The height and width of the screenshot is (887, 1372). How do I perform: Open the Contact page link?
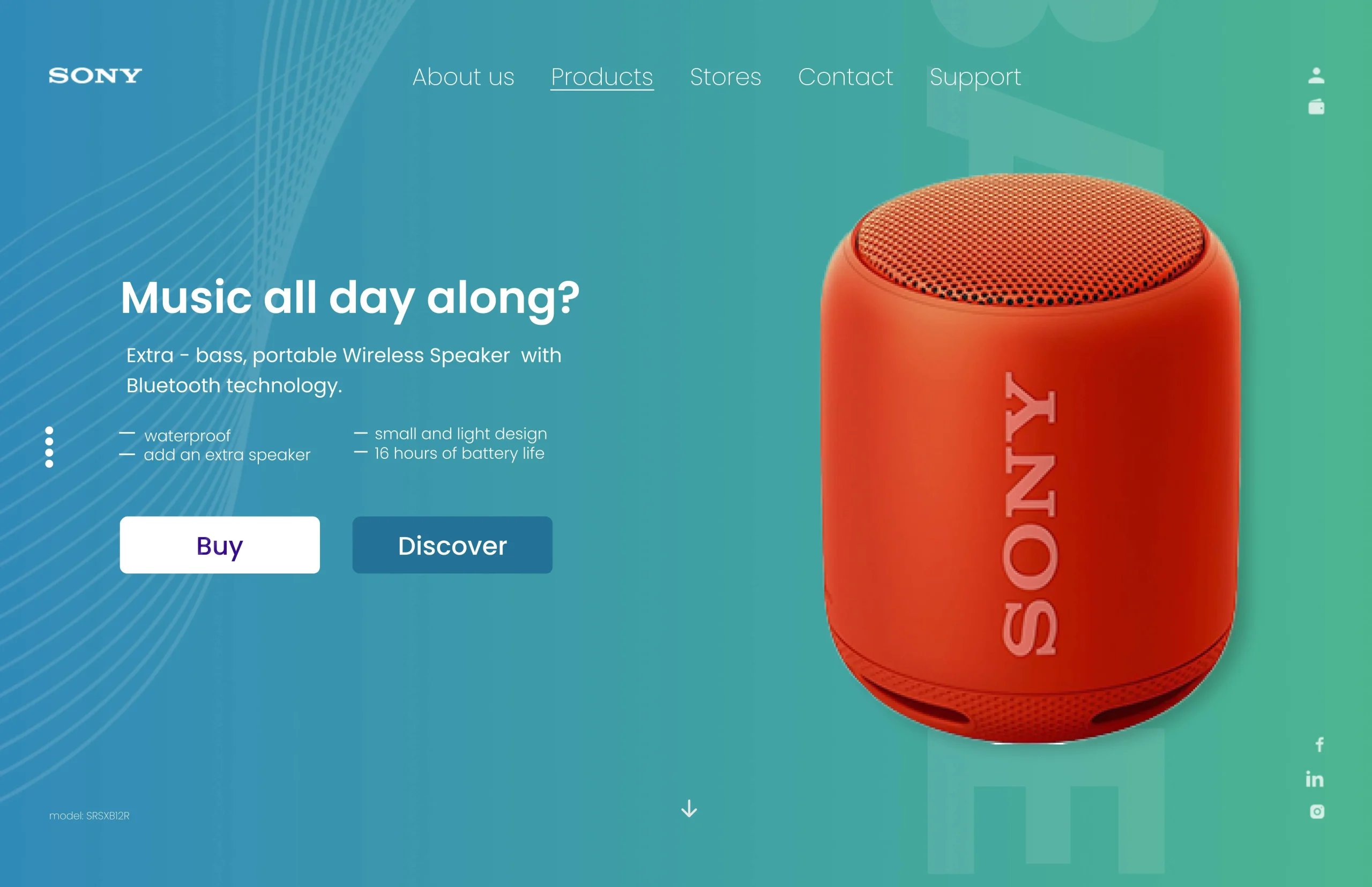(x=845, y=77)
